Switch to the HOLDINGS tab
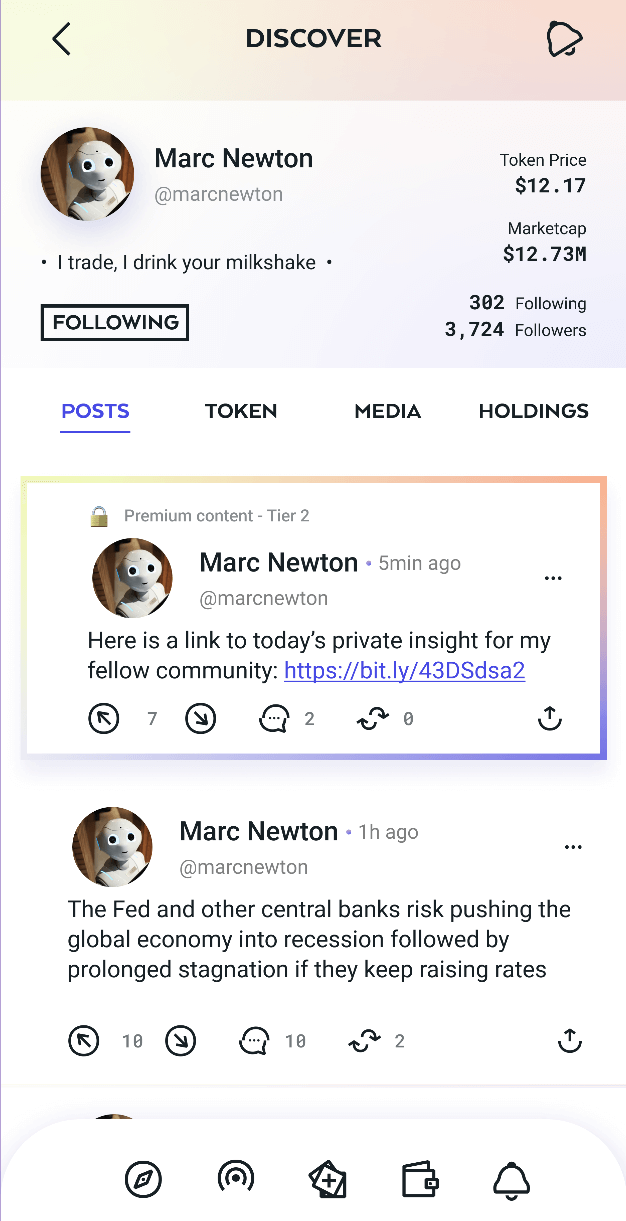626x1221 pixels. point(533,411)
